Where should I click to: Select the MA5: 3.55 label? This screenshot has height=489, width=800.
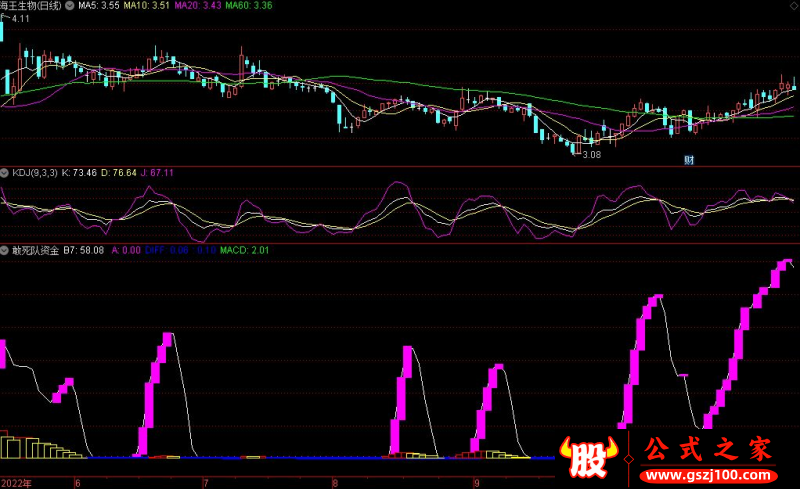[98, 6]
